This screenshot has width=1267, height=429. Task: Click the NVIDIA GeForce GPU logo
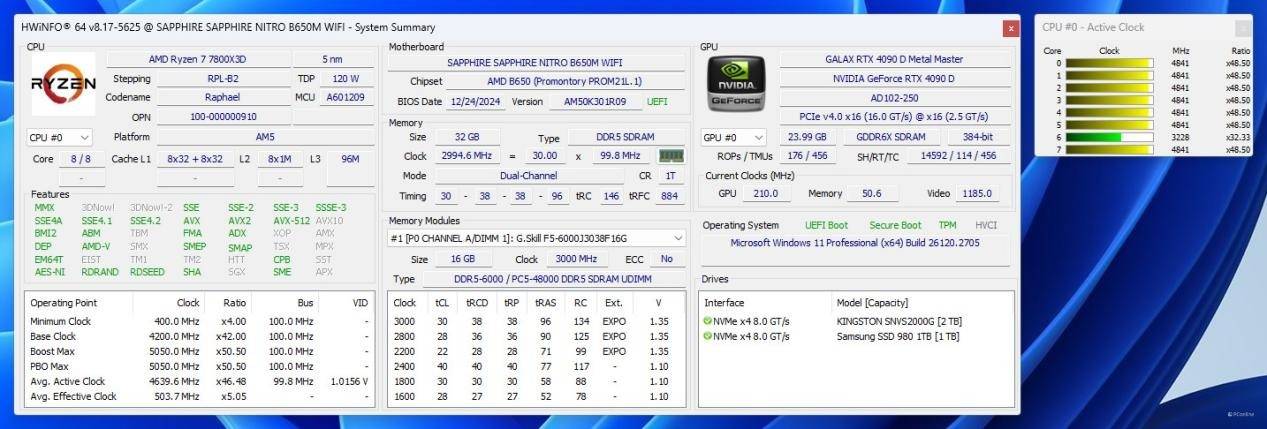pyautogui.click(x=736, y=83)
